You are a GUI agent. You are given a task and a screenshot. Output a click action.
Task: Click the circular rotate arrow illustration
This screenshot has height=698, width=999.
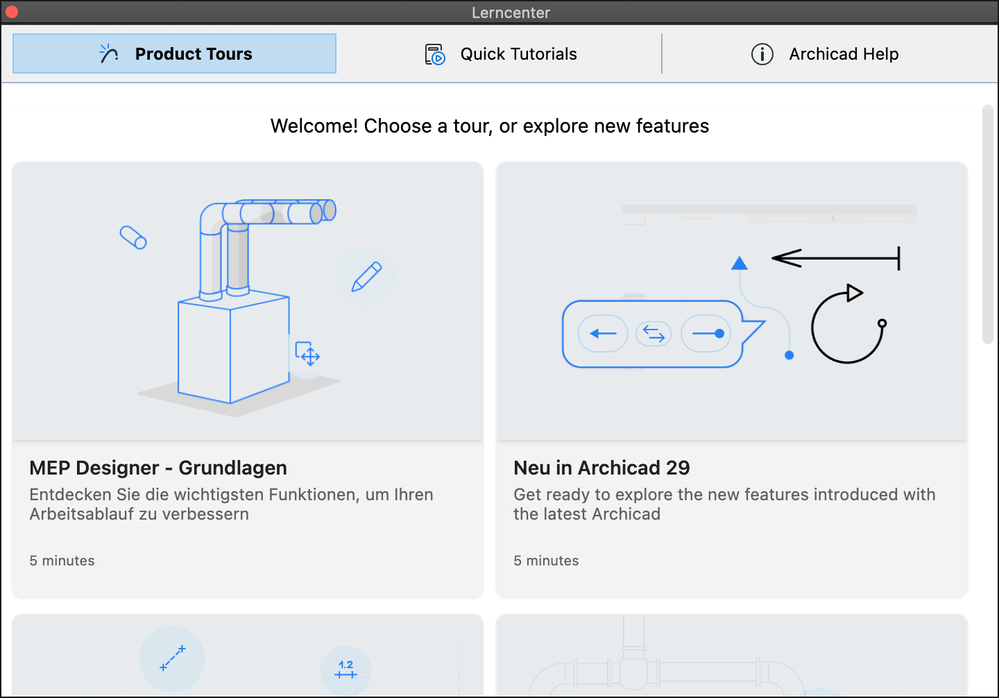(x=848, y=325)
